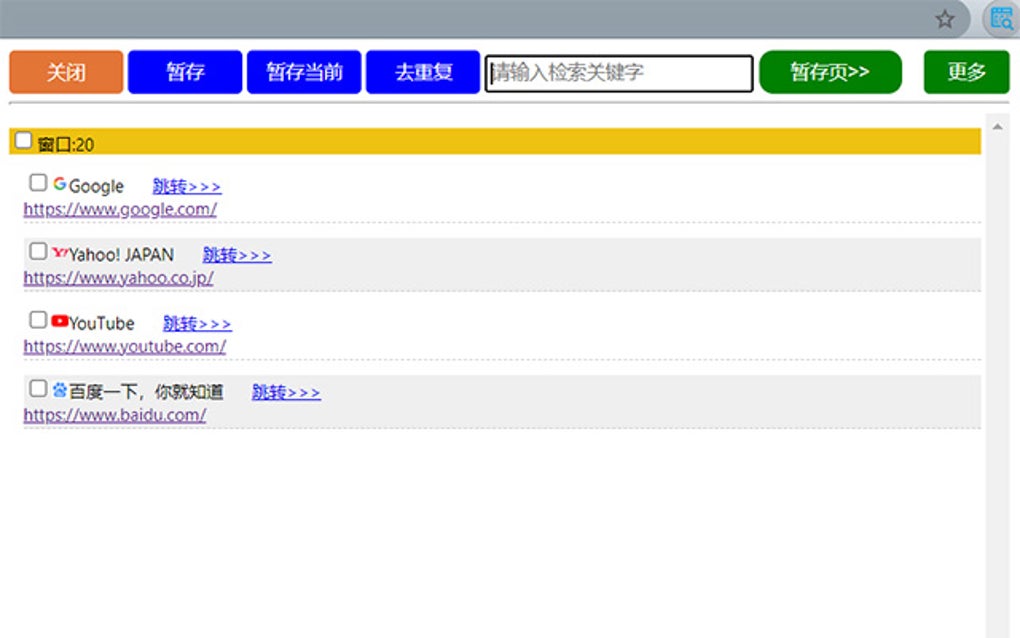Open the www.baidu.com URL link
Image resolution: width=1020 pixels, height=638 pixels.
(x=113, y=415)
